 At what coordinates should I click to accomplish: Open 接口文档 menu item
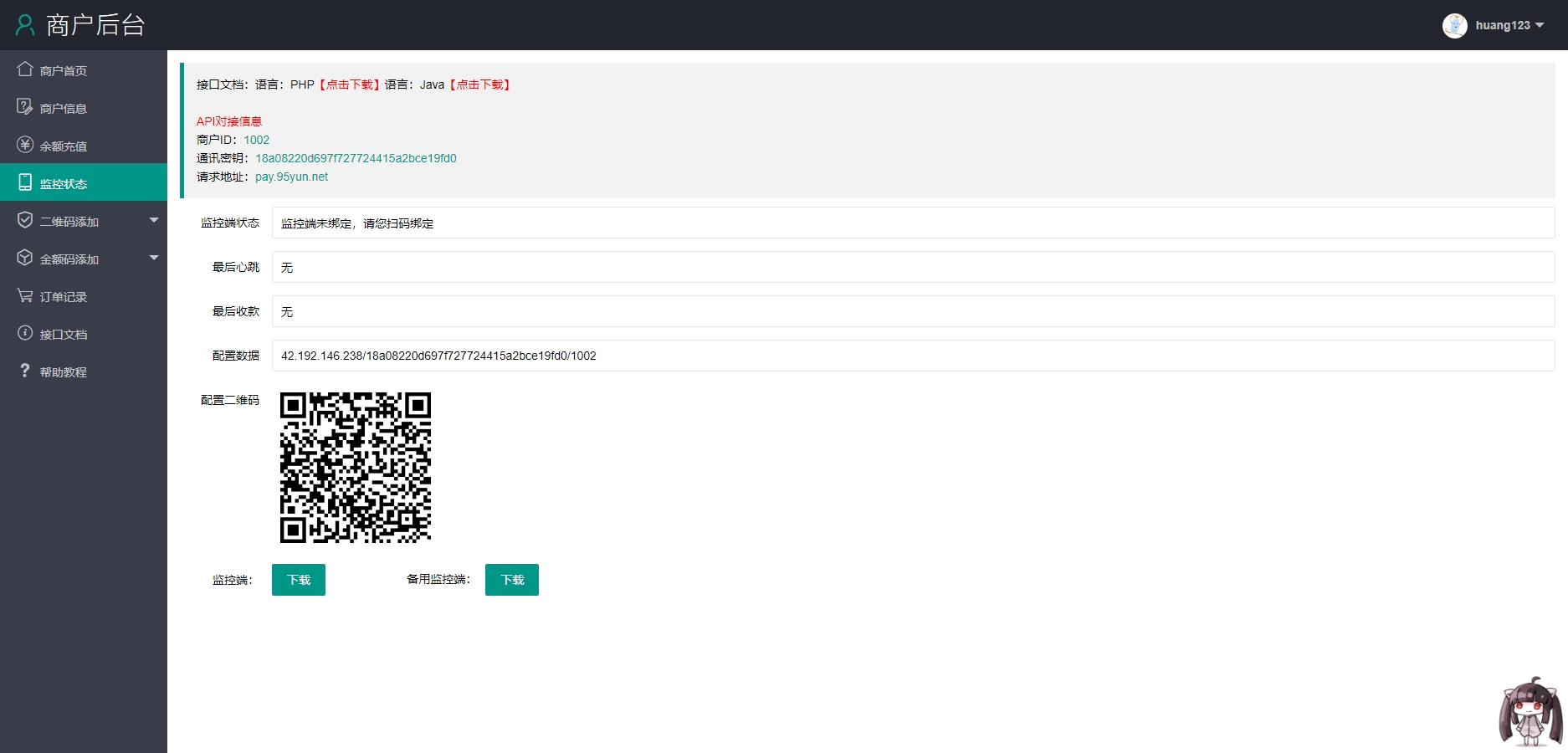[x=84, y=334]
